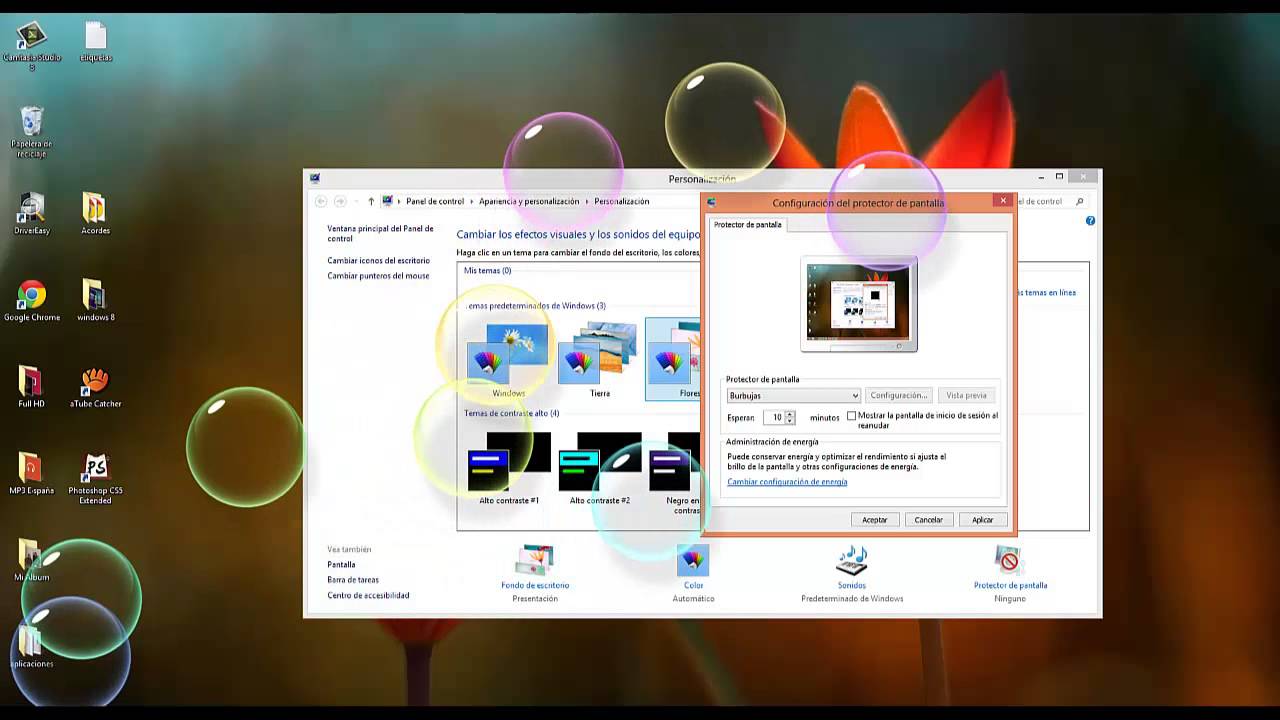The width and height of the screenshot is (1280, 720).
Task: Click the Aplicar button
Action: point(983,520)
